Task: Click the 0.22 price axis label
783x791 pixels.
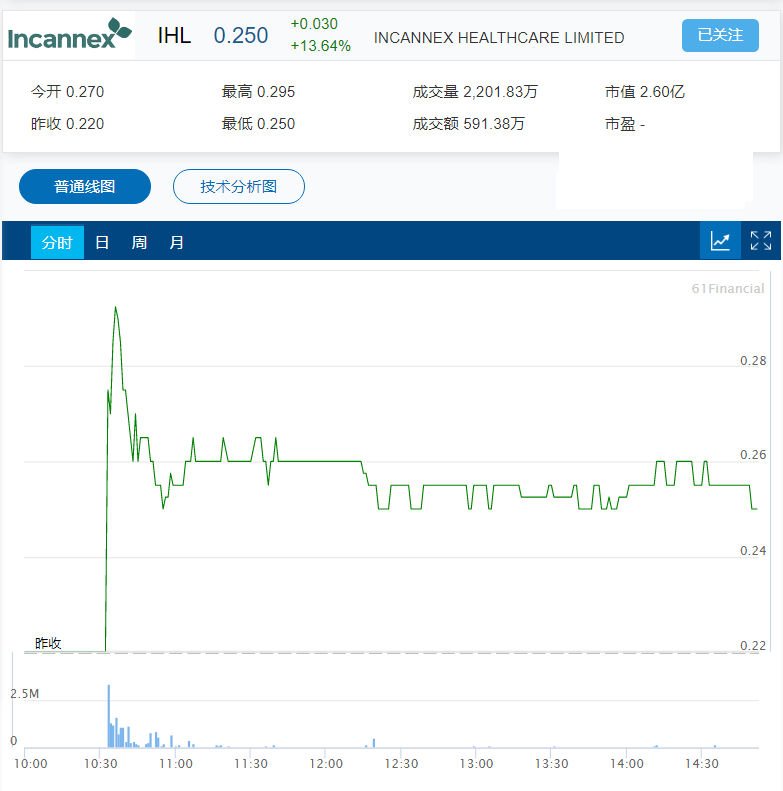Action: (x=753, y=646)
